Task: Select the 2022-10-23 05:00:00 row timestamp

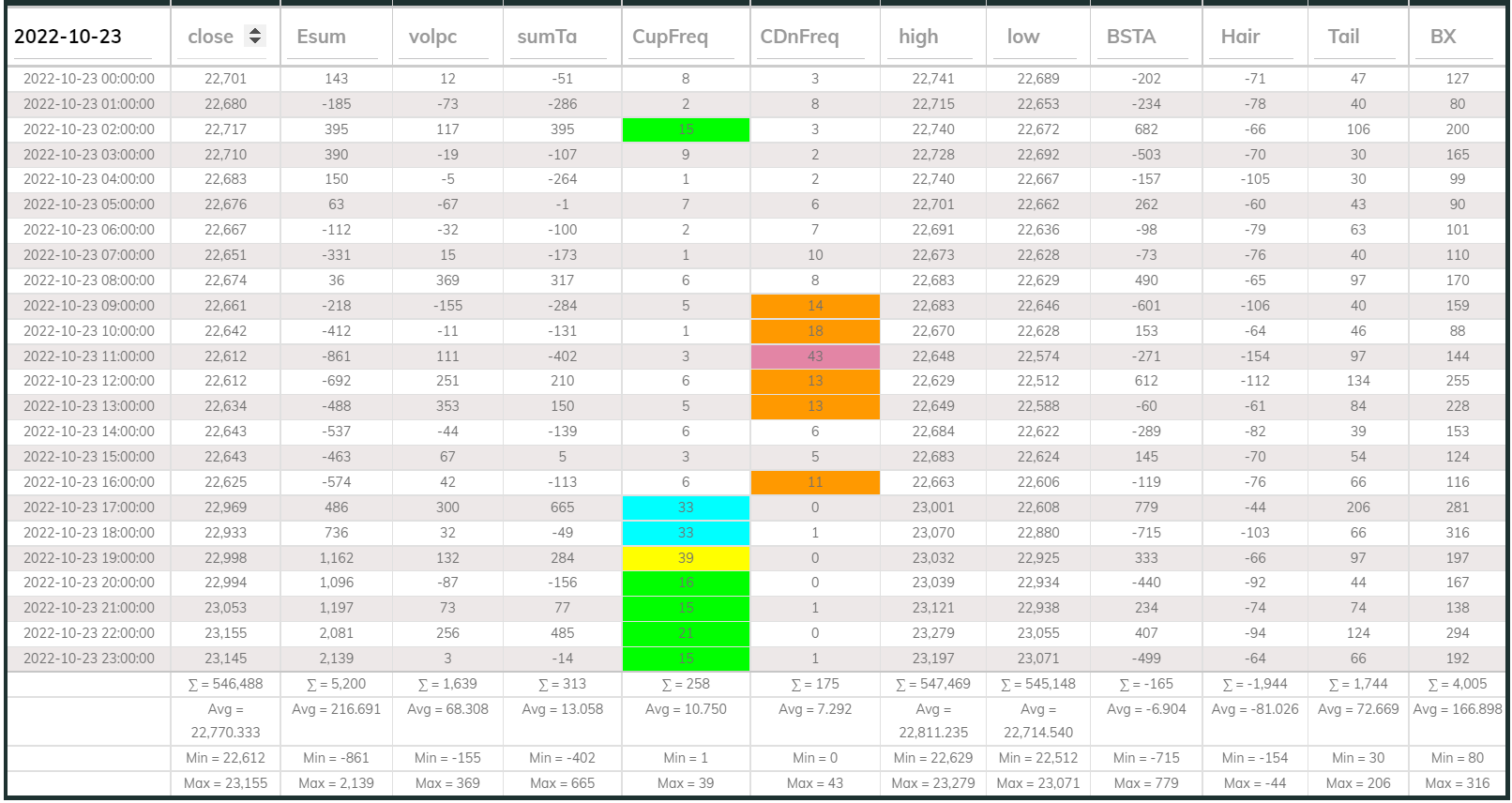Action: [89, 205]
